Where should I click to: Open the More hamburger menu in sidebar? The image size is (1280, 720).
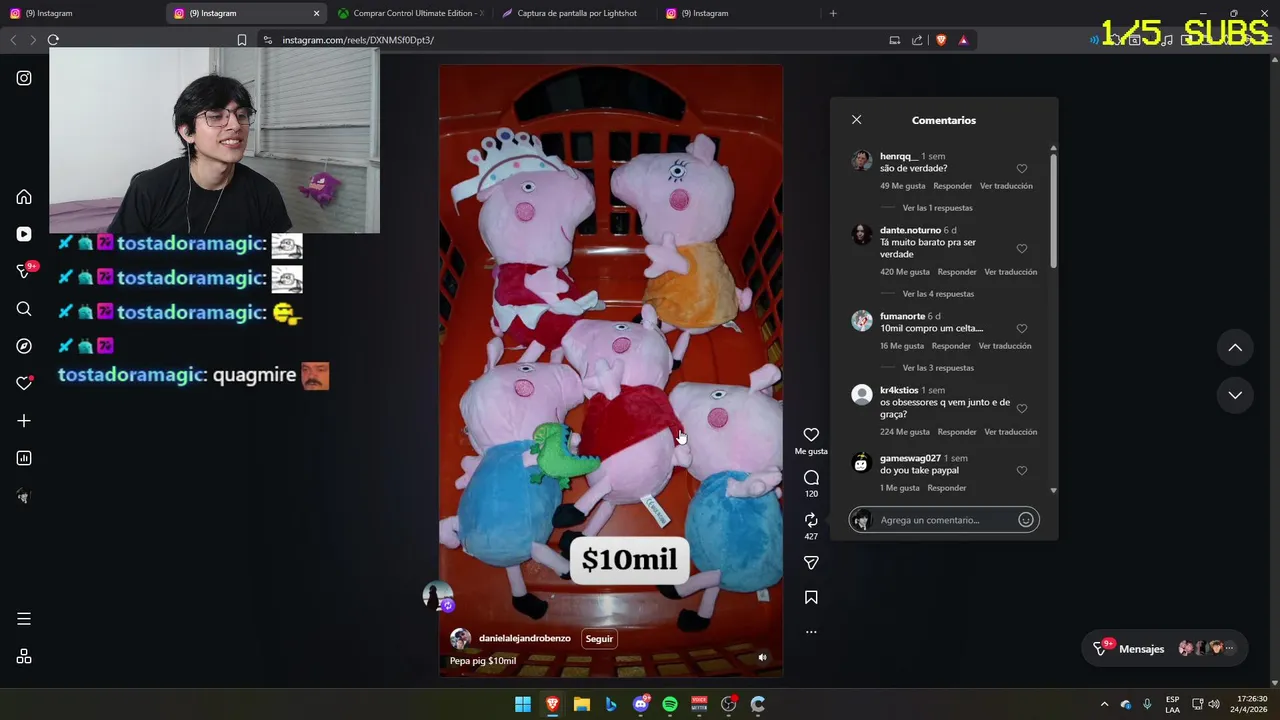24,619
